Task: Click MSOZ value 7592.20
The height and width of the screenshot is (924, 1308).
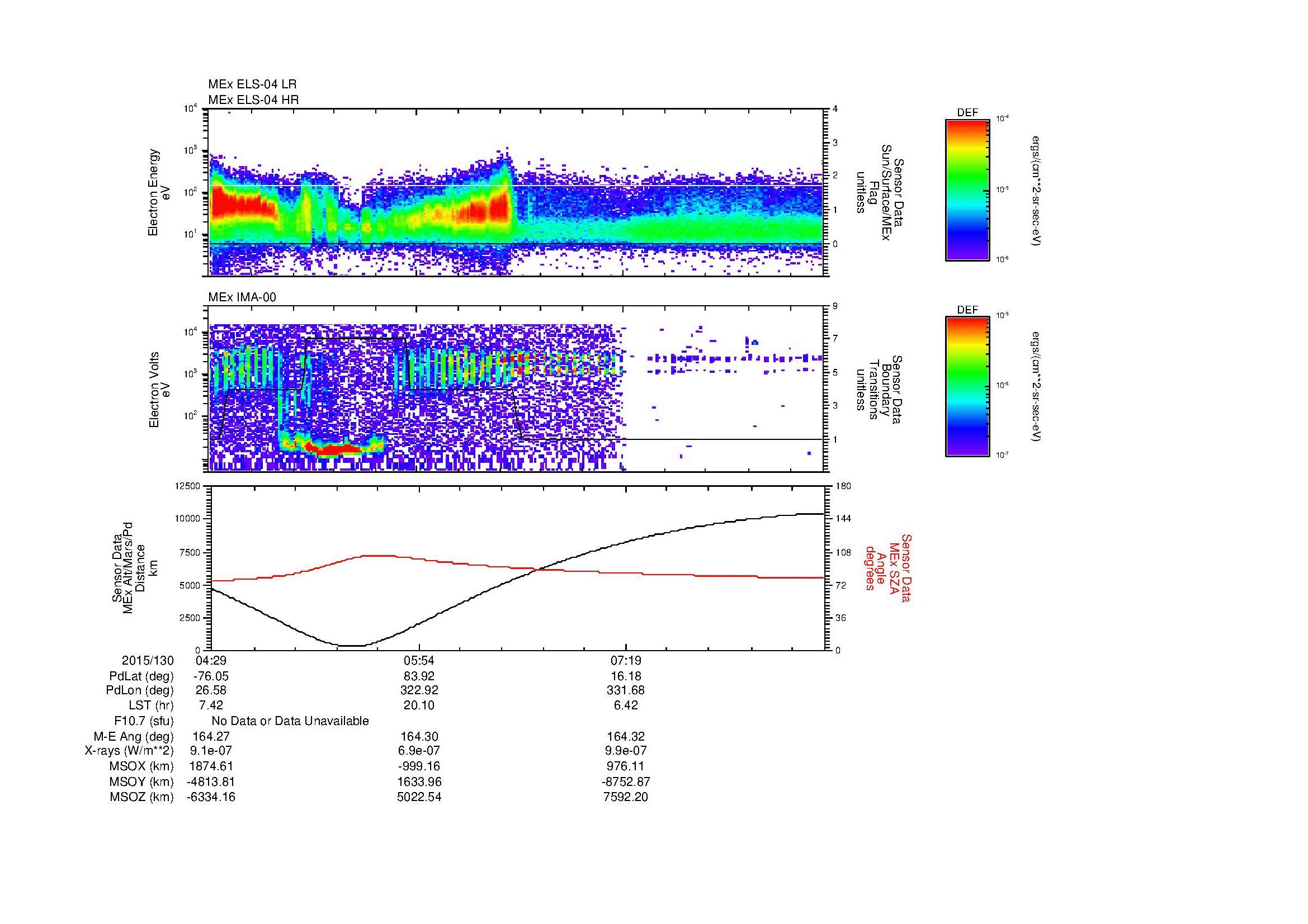Action: click(x=626, y=797)
